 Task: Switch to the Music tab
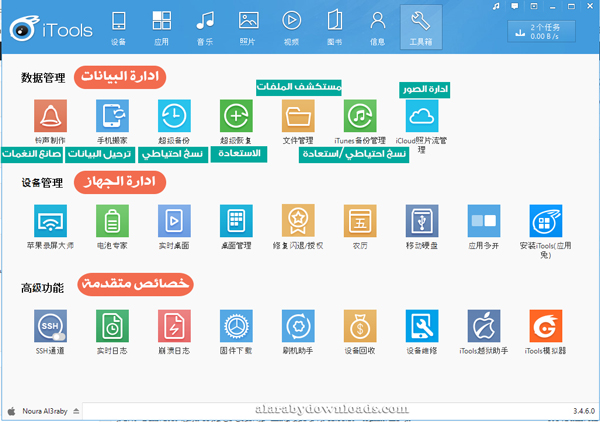click(x=205, y=28)
